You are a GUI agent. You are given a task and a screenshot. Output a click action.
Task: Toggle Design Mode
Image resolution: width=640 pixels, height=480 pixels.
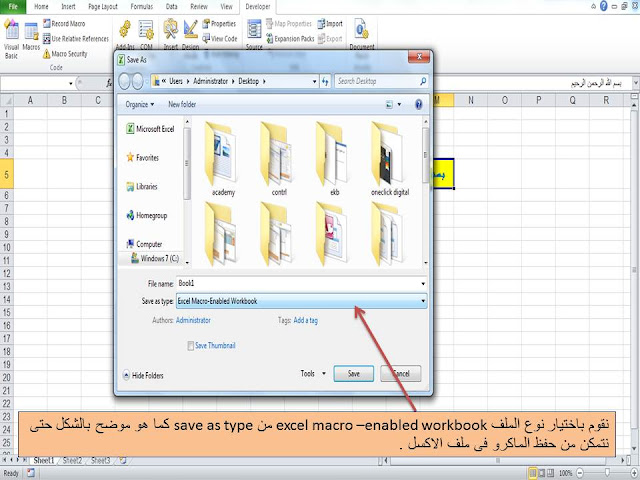point(190,34)
